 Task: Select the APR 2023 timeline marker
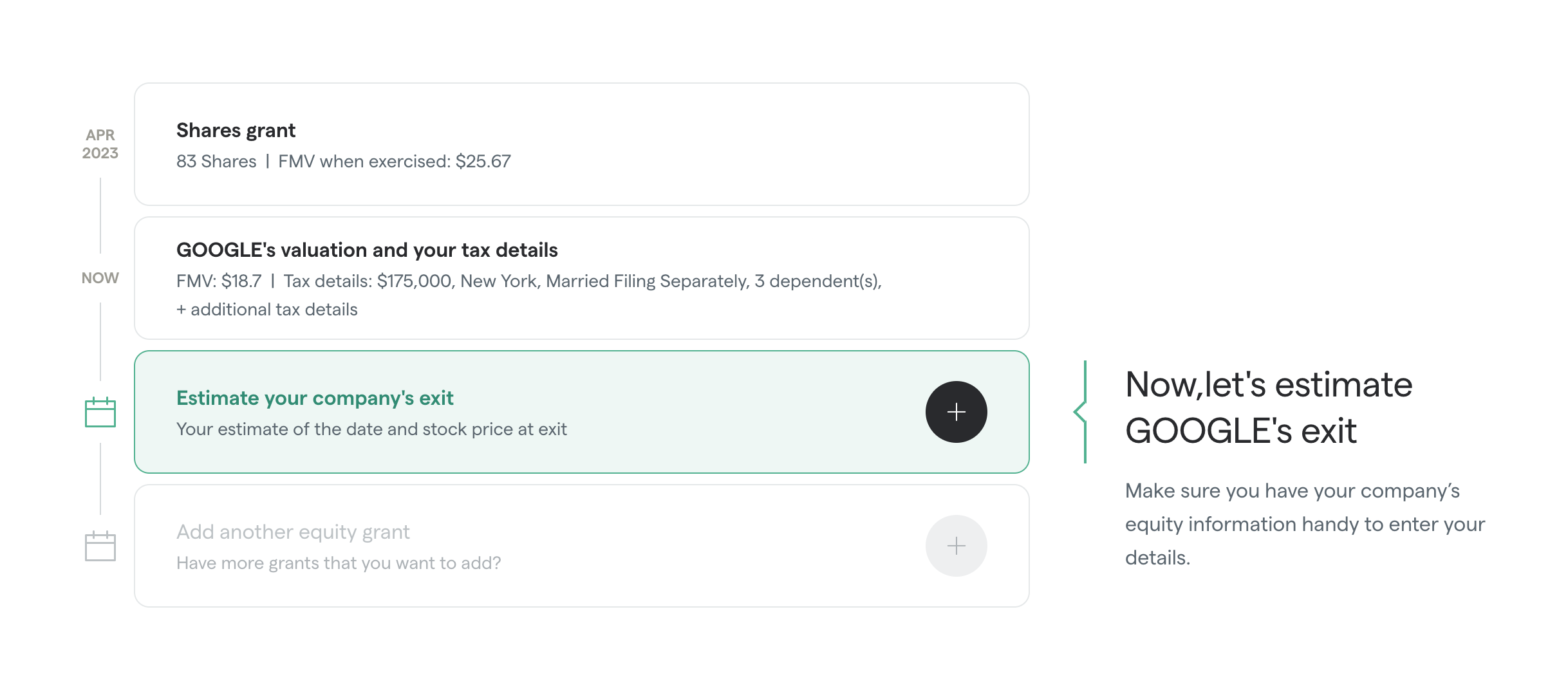click(100, 144)
